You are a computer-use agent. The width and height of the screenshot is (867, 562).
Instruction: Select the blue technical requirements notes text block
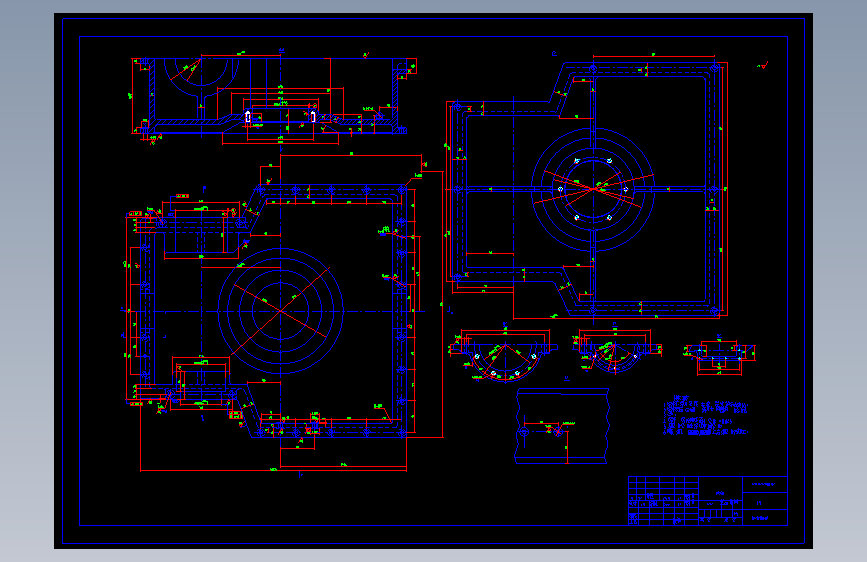(x=706, y=415)
